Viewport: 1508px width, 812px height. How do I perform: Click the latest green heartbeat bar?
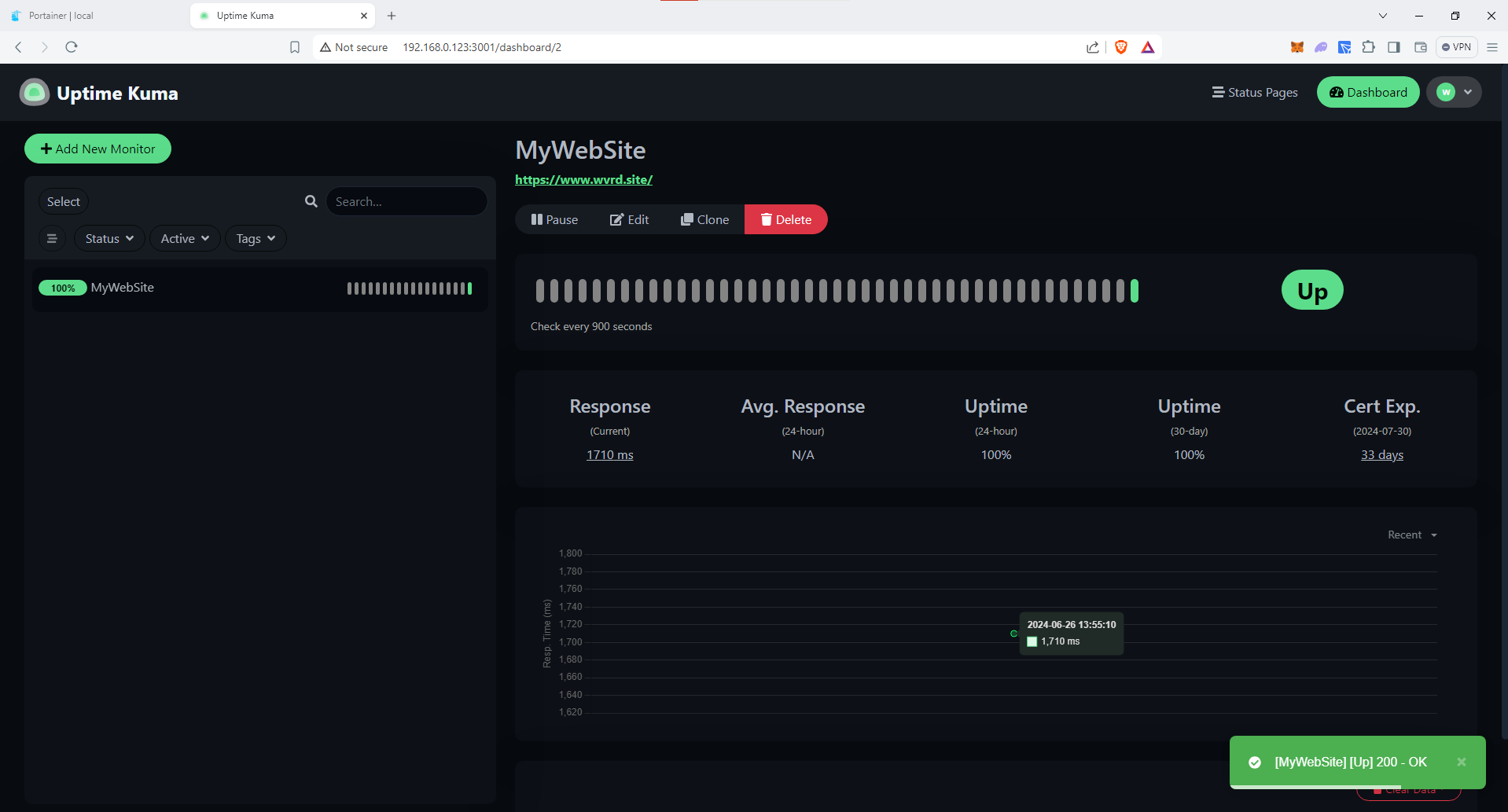1135,291
